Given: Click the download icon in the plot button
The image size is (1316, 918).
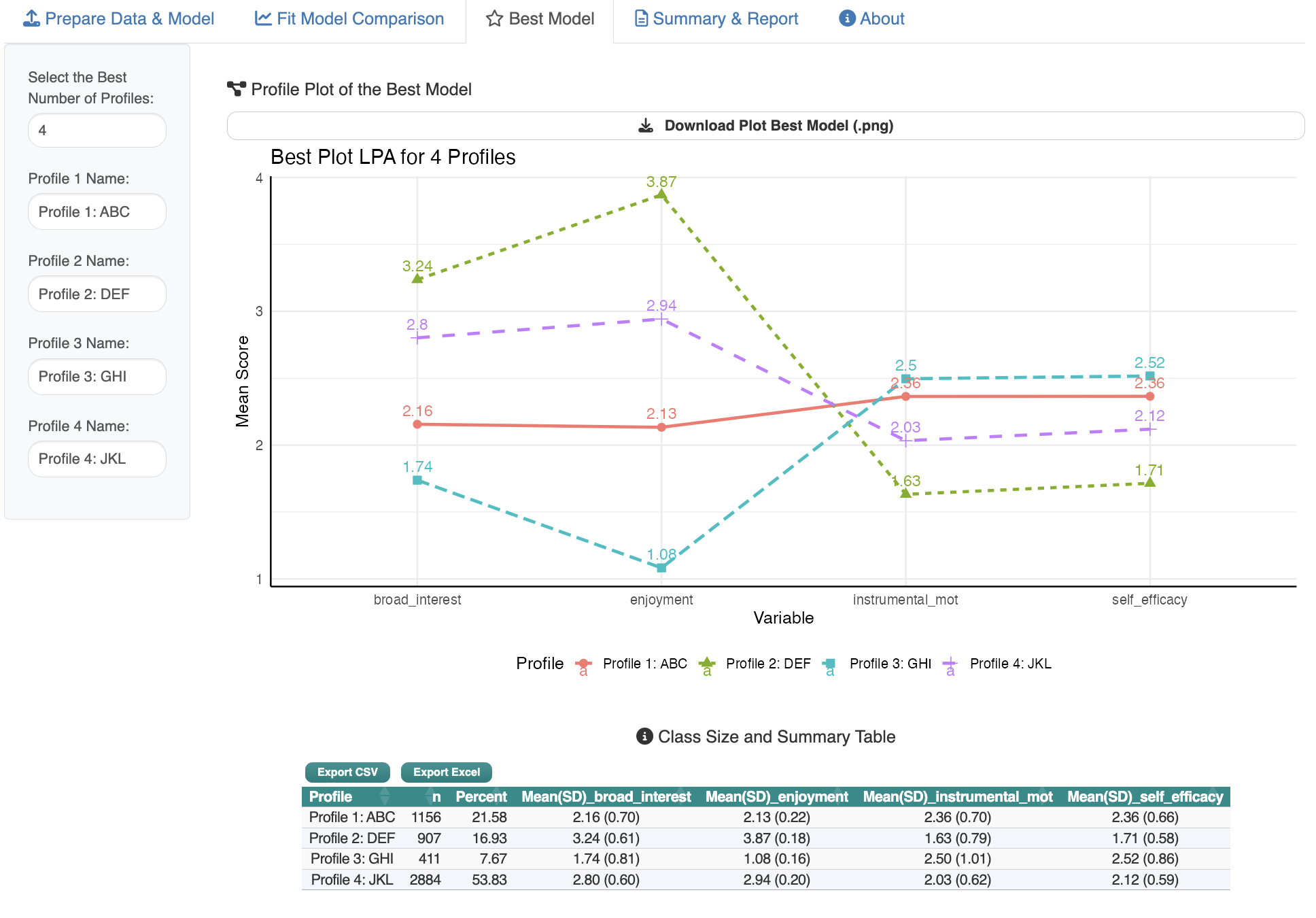Looking at the screenshot, I should (x=646, y=126).
